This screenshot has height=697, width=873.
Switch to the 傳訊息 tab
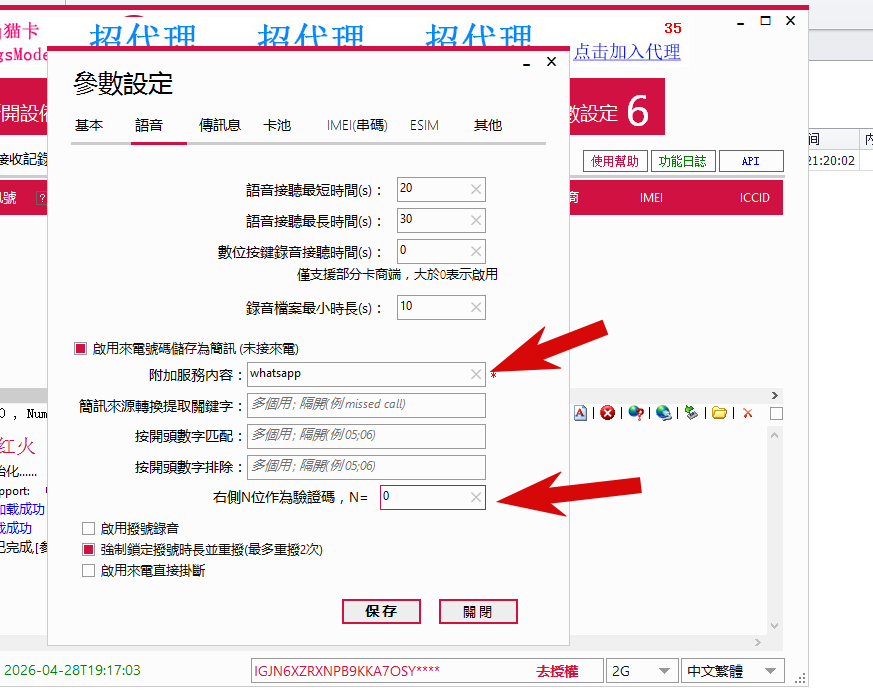[x=220, y=125]
